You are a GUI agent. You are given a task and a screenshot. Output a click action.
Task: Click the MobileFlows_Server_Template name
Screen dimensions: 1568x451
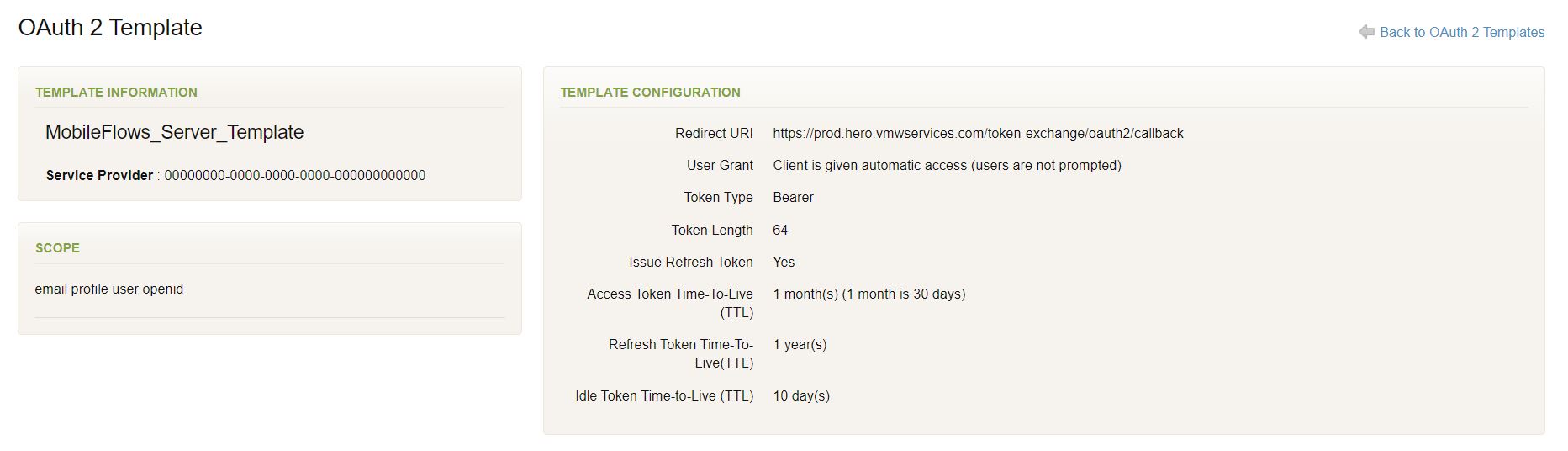click(x=174, y=132)
